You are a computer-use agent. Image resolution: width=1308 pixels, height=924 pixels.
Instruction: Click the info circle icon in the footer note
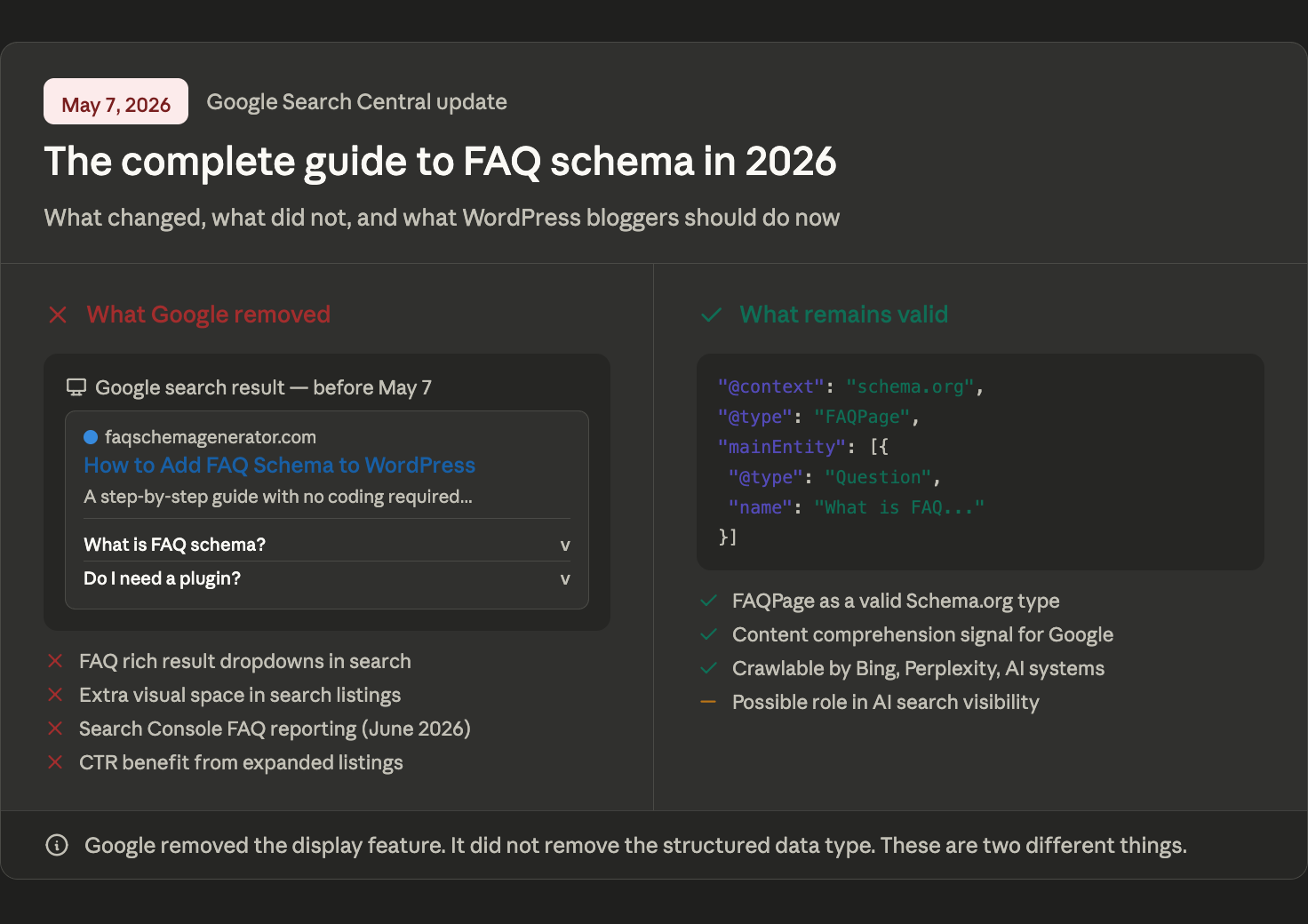[57, 845]
